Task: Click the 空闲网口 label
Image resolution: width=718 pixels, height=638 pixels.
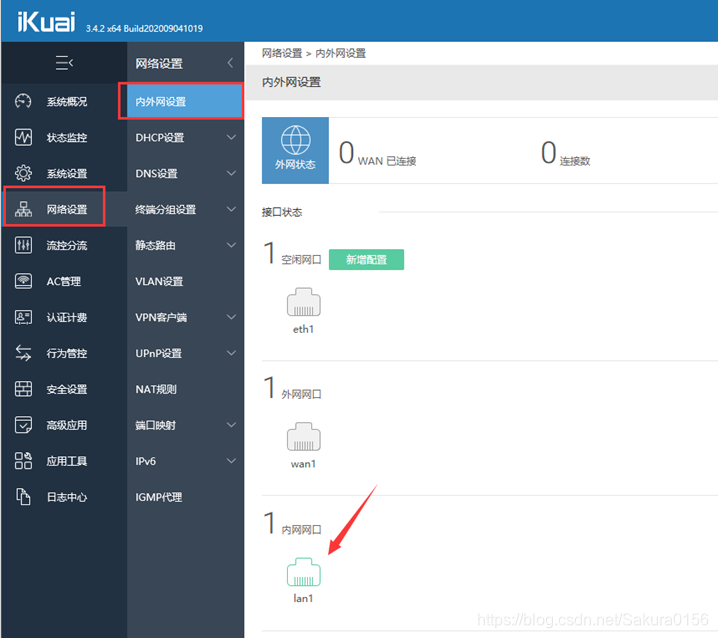Action: pyautogui.click(x=301, y=260)
